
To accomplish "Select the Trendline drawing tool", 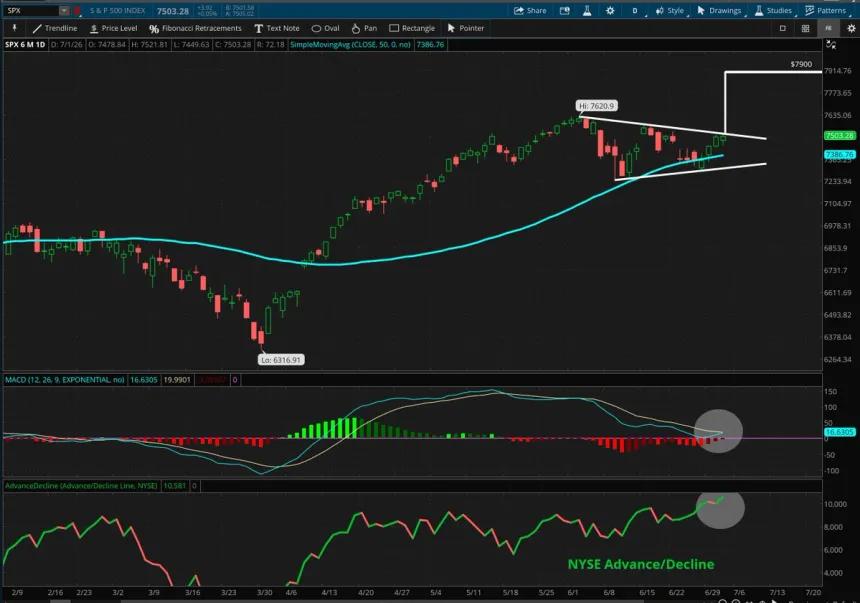I will point(54,28).
